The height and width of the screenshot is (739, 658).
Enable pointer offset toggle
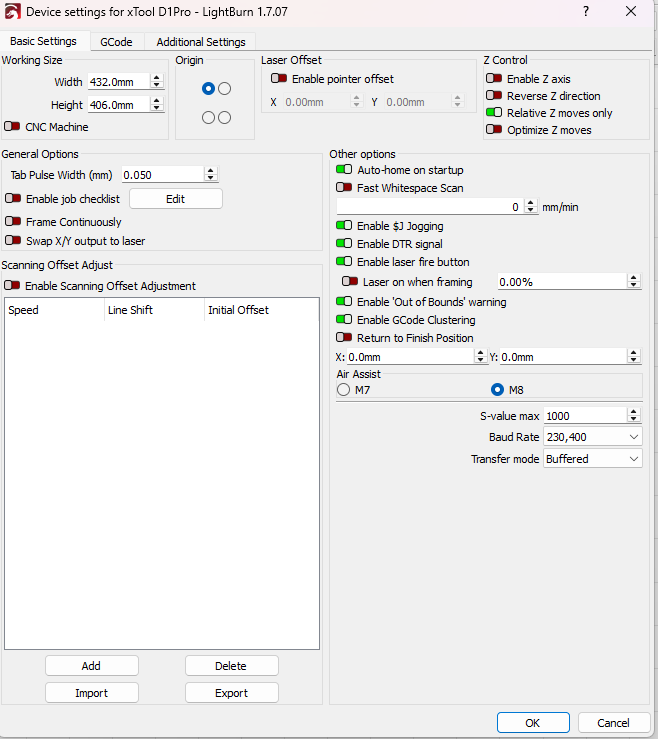coord(279,78)
